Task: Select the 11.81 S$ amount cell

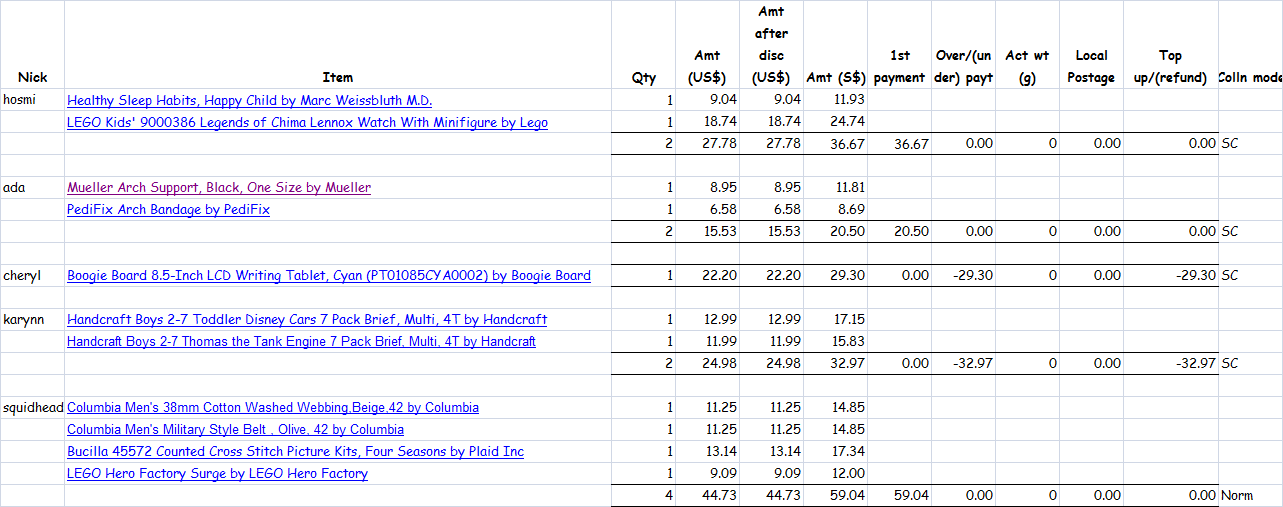Action: 835,188
